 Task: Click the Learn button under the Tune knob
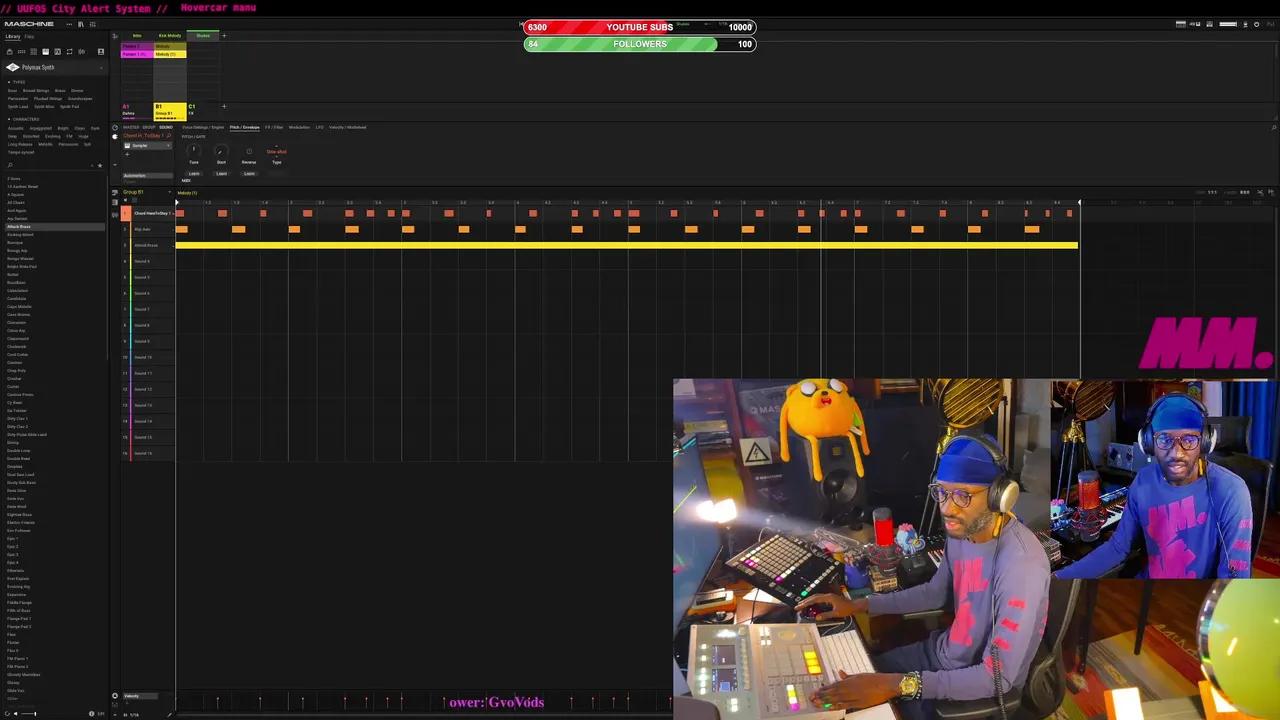193,173
